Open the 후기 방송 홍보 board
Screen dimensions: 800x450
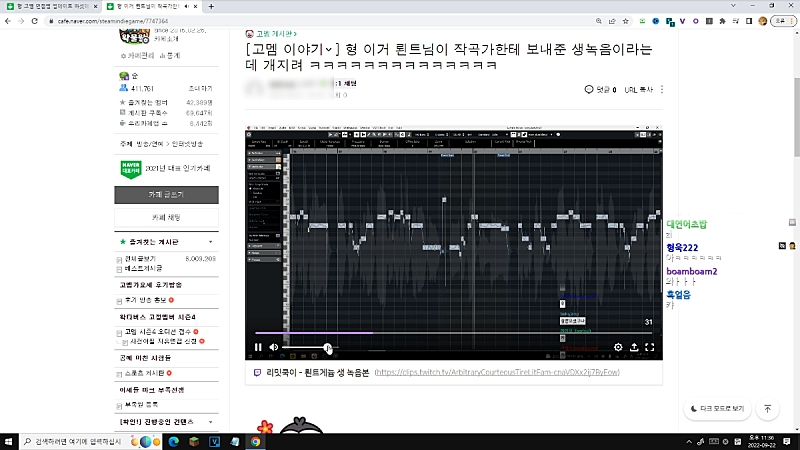pyautogui.click(x=145, y=301)
